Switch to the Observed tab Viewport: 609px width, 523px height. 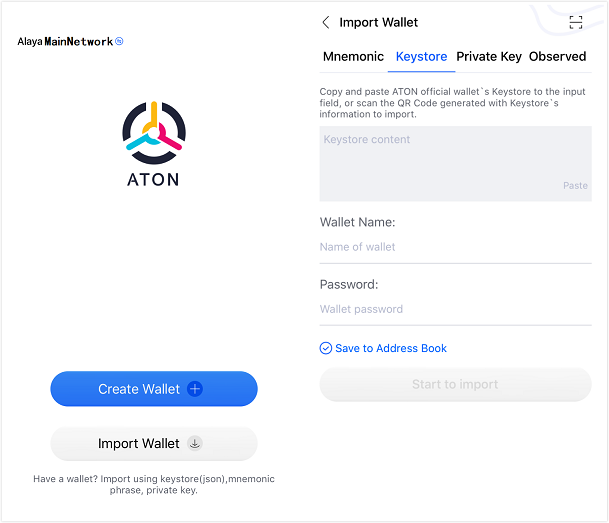click(x=557, y=56)
